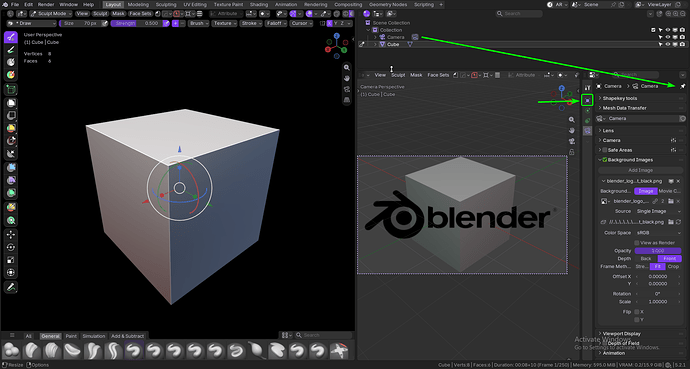Switch to the Modeling workspace tab

(x=138, y=4)
